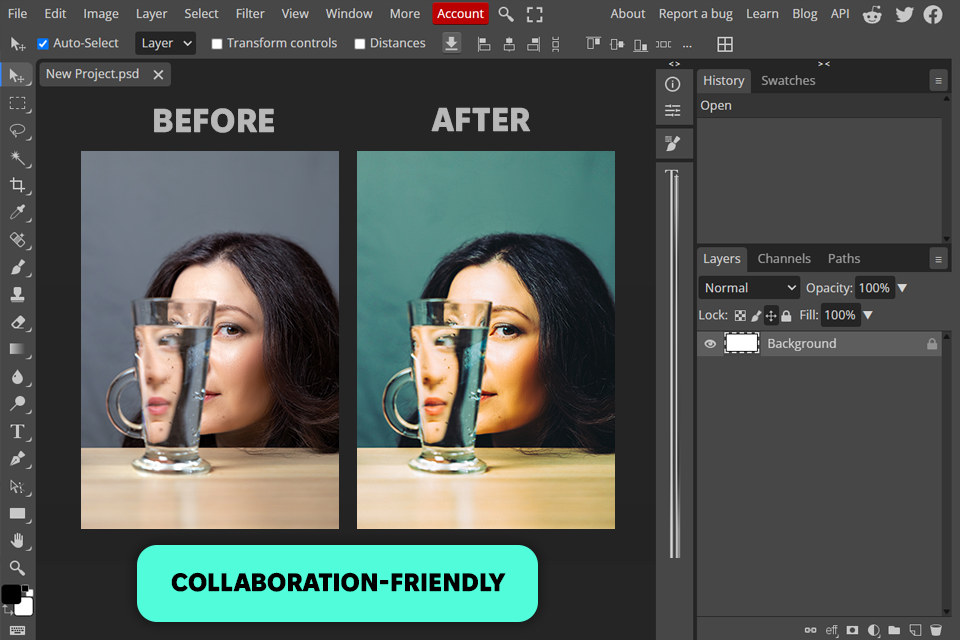The image size is (960, 640).
Task: Open the Layer auto-select dropdown
Action: [x=165, y=44]
